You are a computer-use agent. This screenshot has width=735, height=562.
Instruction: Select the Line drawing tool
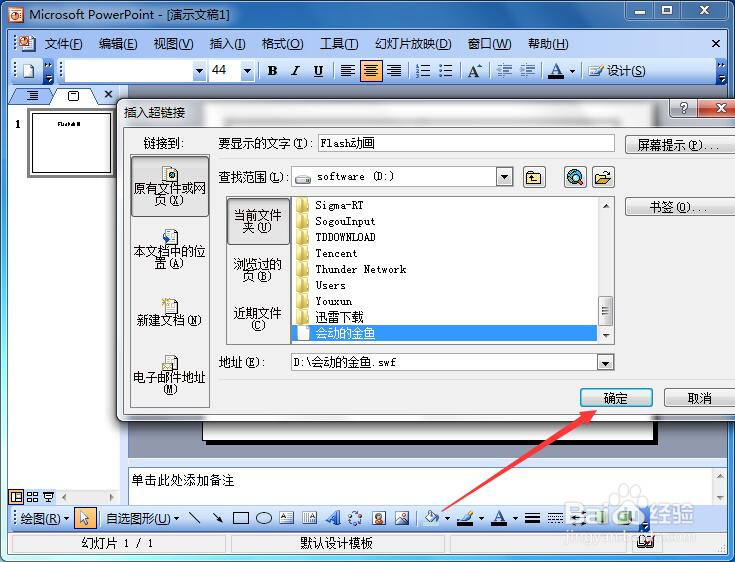(195, 518)
